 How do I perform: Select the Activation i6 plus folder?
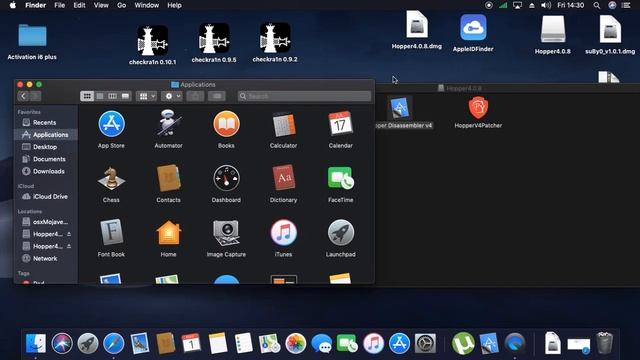[x=32, y=35]
